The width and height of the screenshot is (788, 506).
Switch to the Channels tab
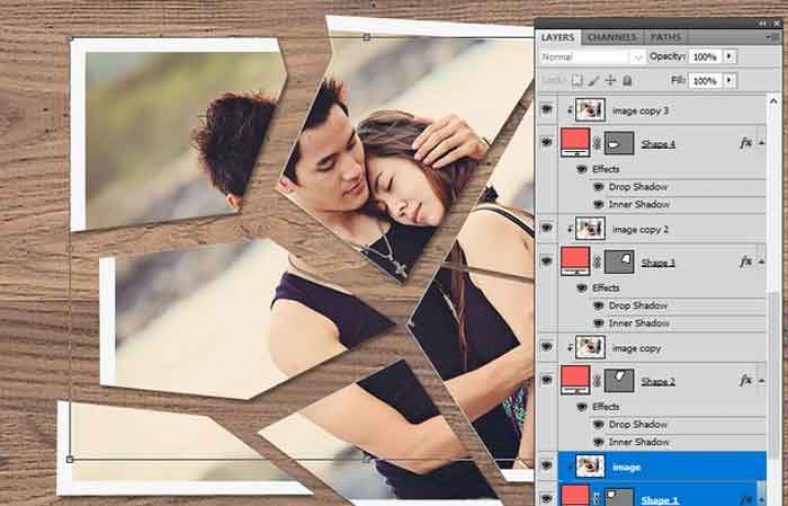coord(612,38)
